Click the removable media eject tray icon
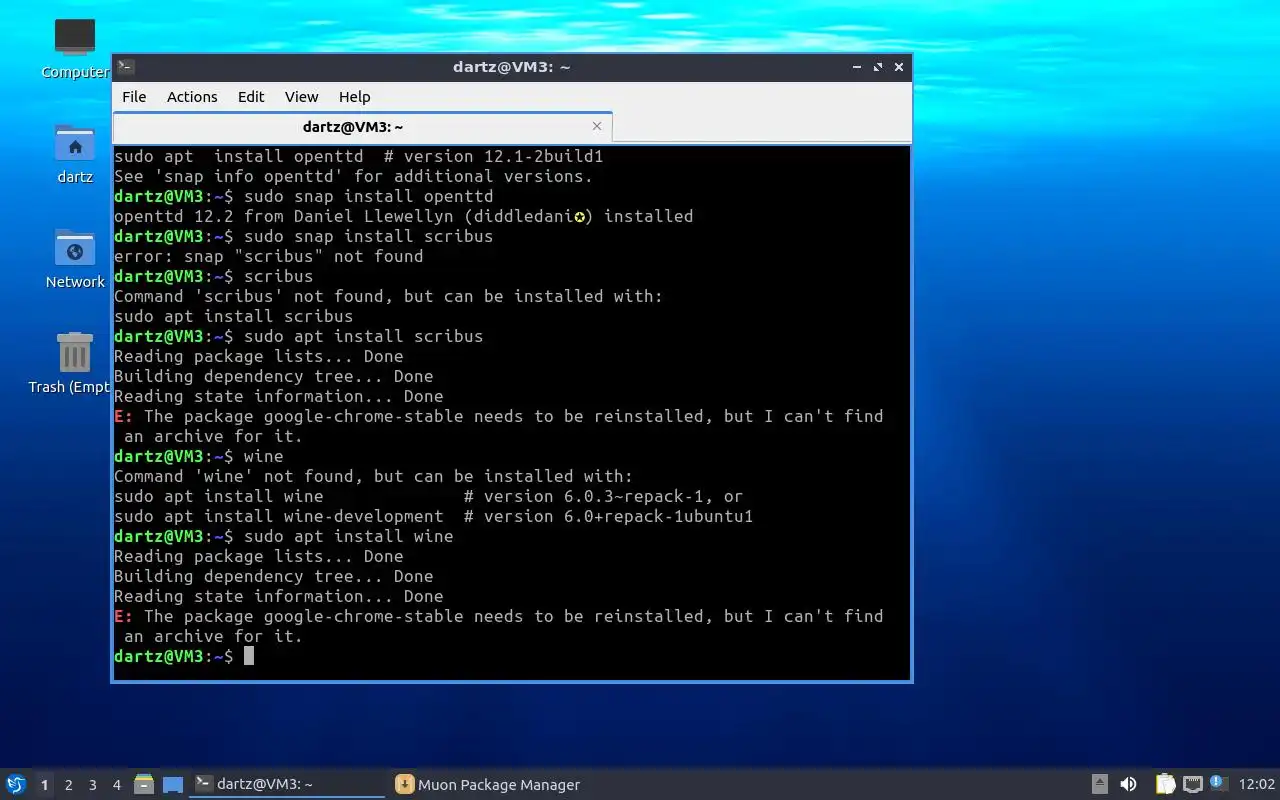 point(1099,784)
